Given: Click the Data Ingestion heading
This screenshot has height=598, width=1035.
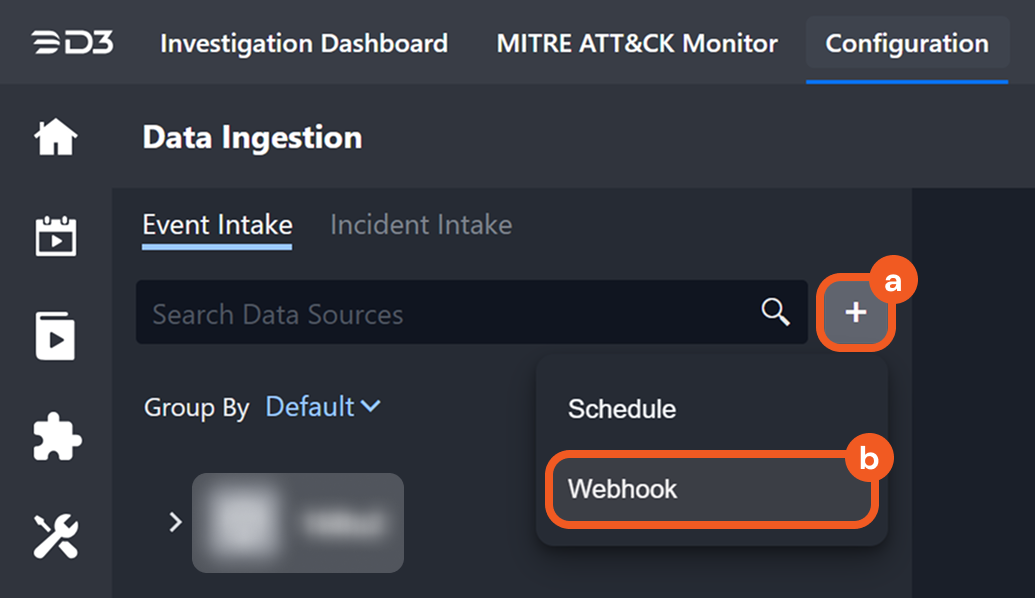Looking at the screenshot, I should click(252, 137).
